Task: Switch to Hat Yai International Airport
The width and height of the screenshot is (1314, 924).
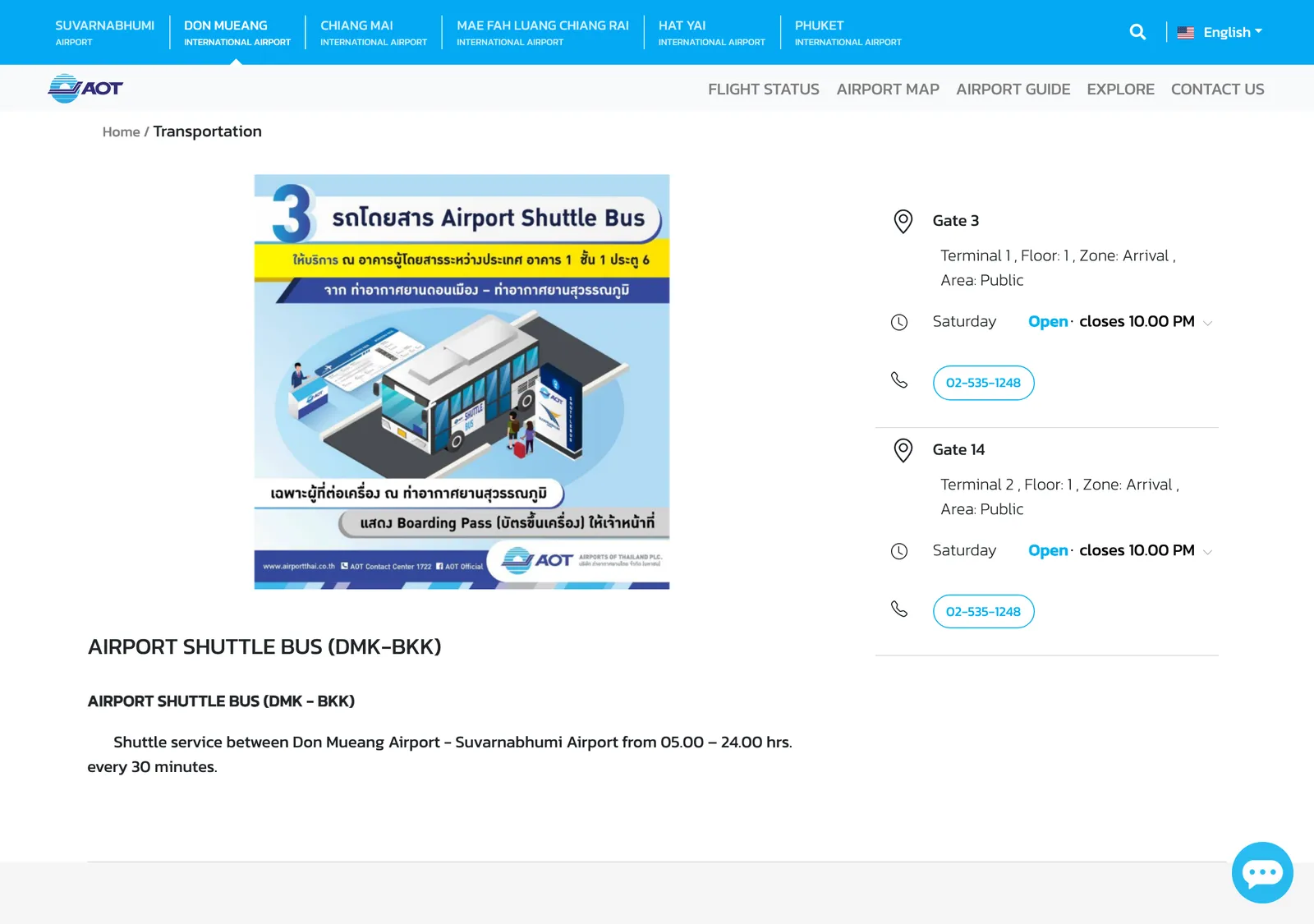Action: coord(711,32)
